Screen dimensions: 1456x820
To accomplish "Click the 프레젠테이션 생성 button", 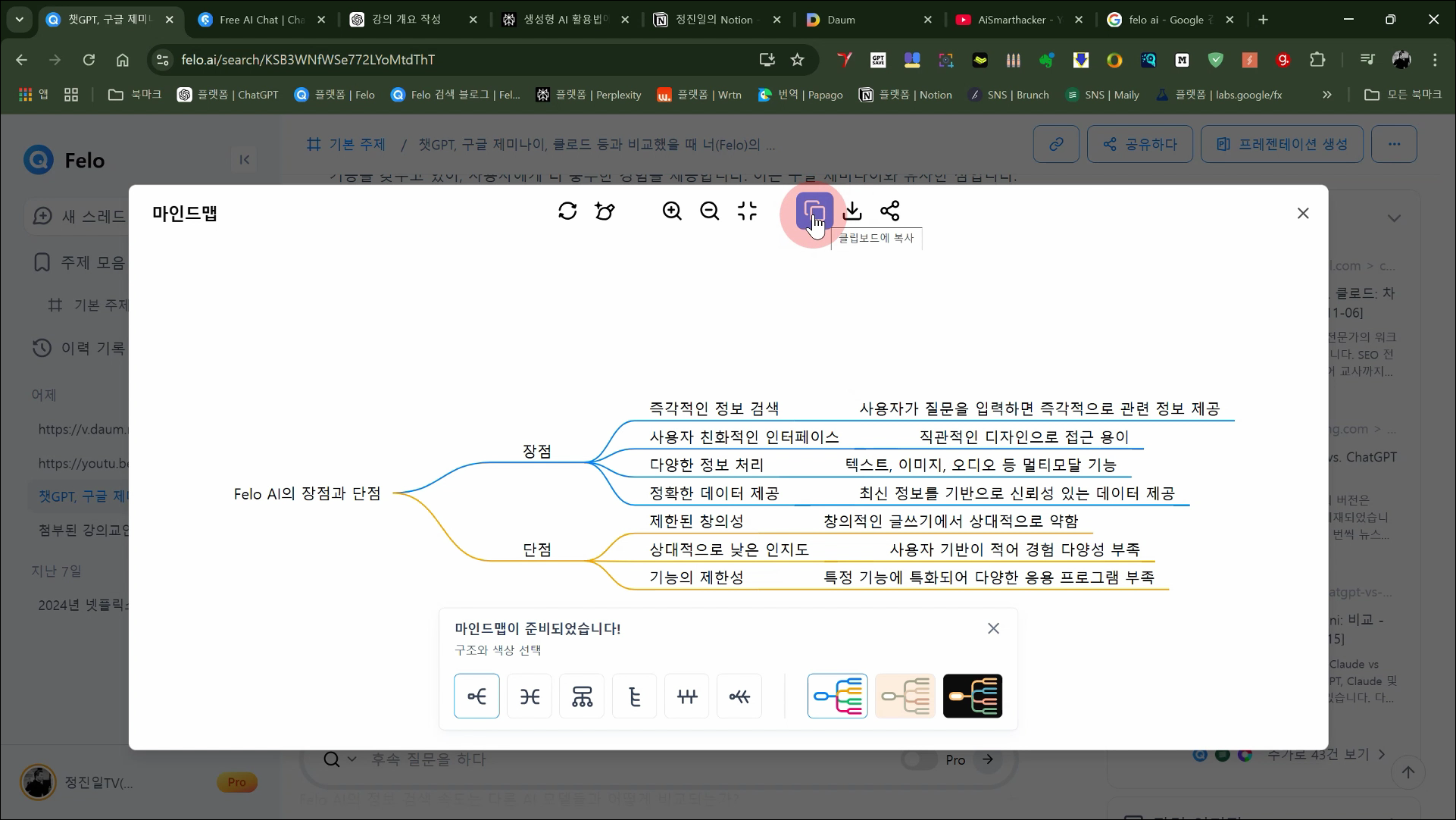I will [x=1282, y=144].
